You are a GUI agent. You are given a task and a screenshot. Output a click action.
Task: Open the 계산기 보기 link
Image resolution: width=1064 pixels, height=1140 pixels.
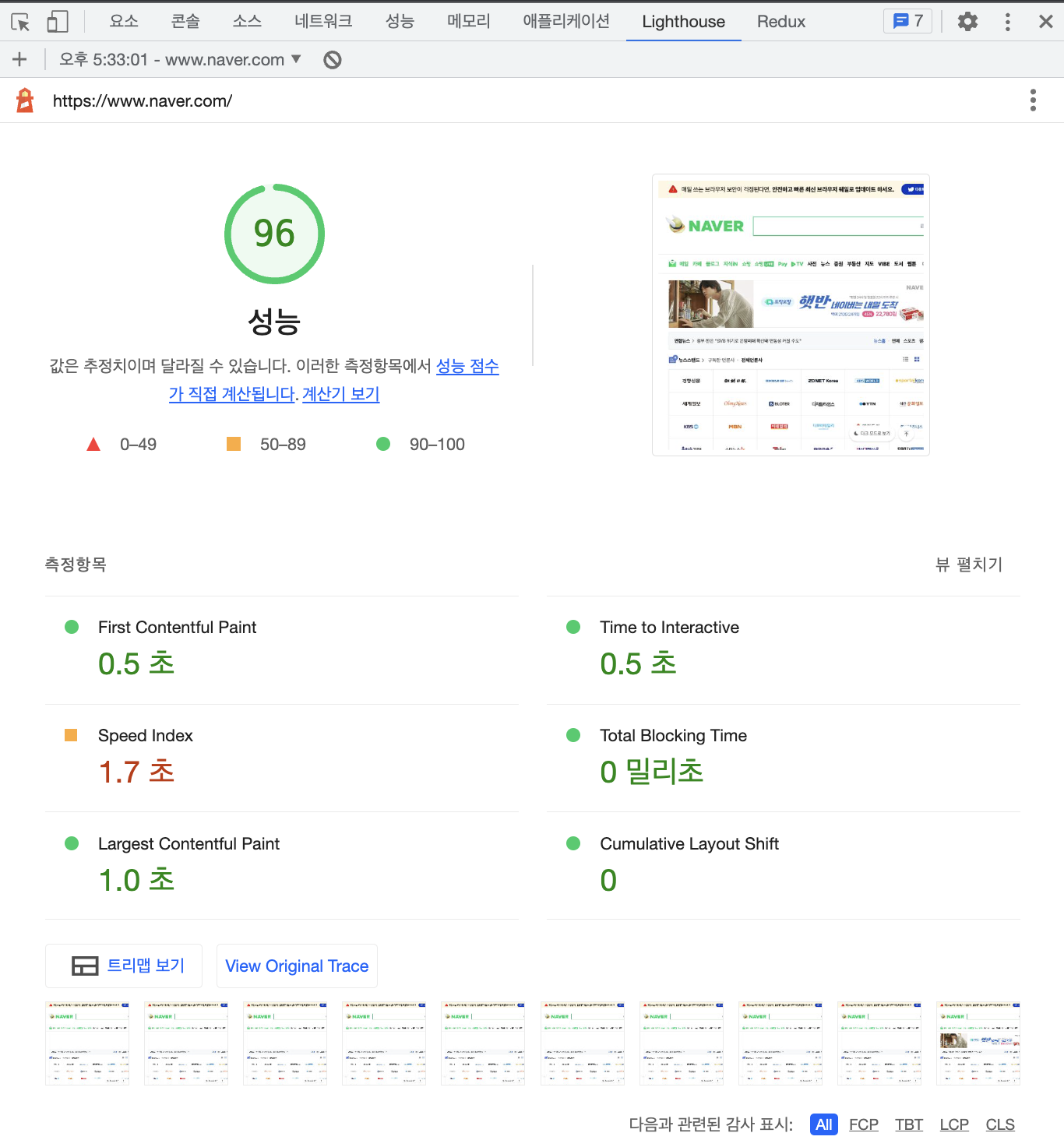340,394
